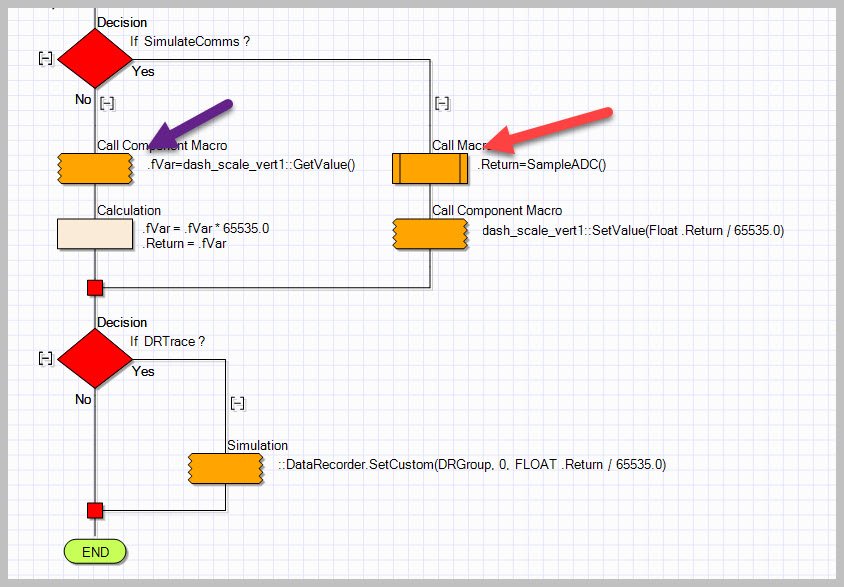Click the red junction above END

pyautogui.click(x=95, y=510)
